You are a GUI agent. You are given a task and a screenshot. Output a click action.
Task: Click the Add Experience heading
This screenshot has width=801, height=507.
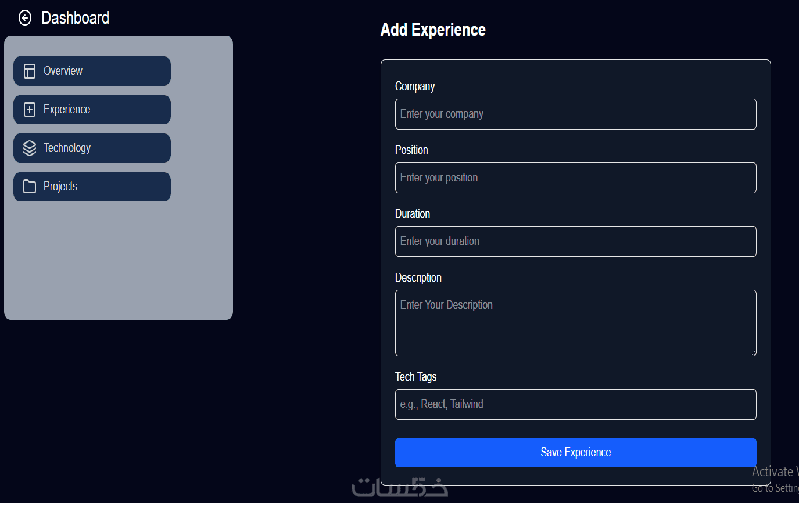tap(433, 30)
